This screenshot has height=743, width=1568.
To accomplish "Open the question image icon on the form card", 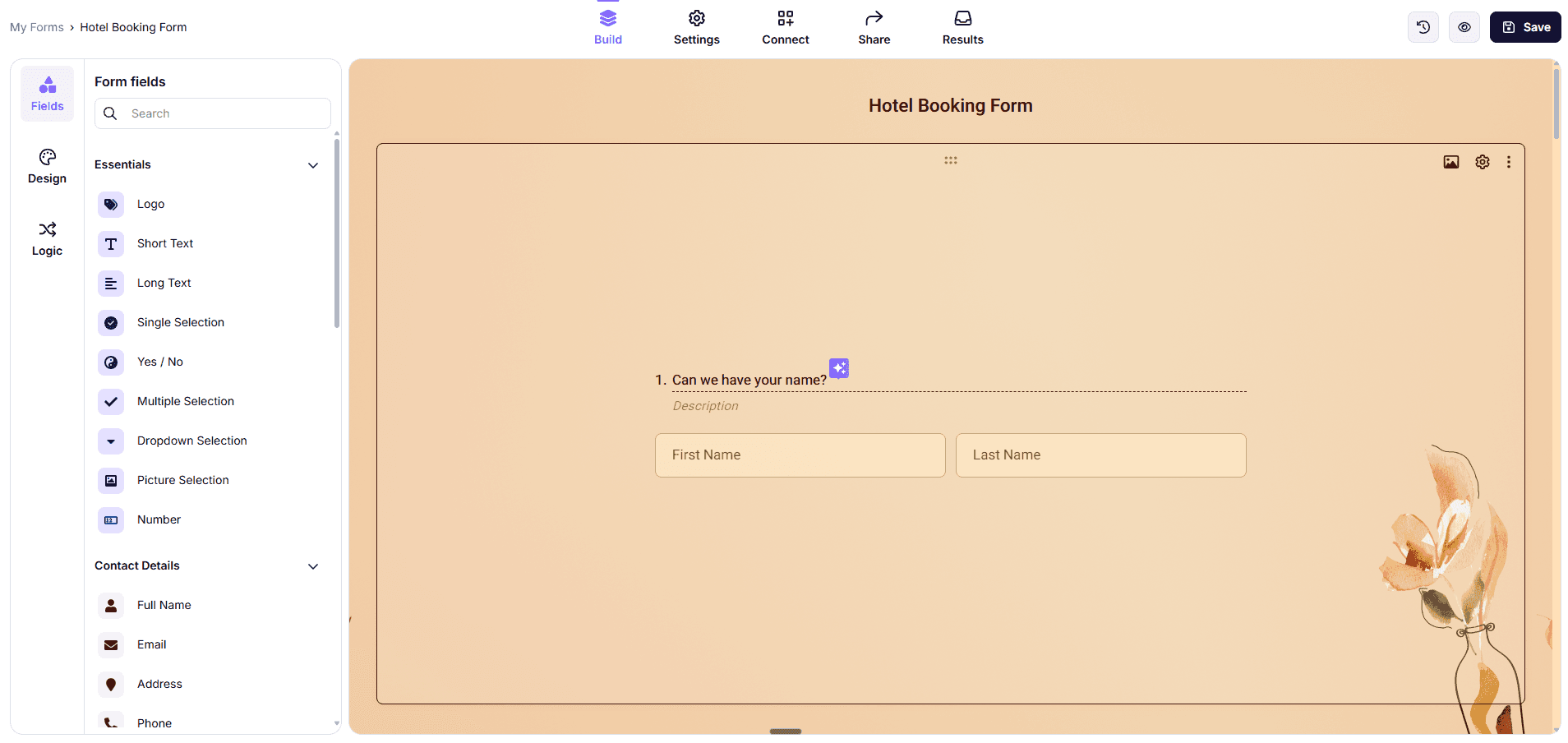I will [x=1451, y=162].
